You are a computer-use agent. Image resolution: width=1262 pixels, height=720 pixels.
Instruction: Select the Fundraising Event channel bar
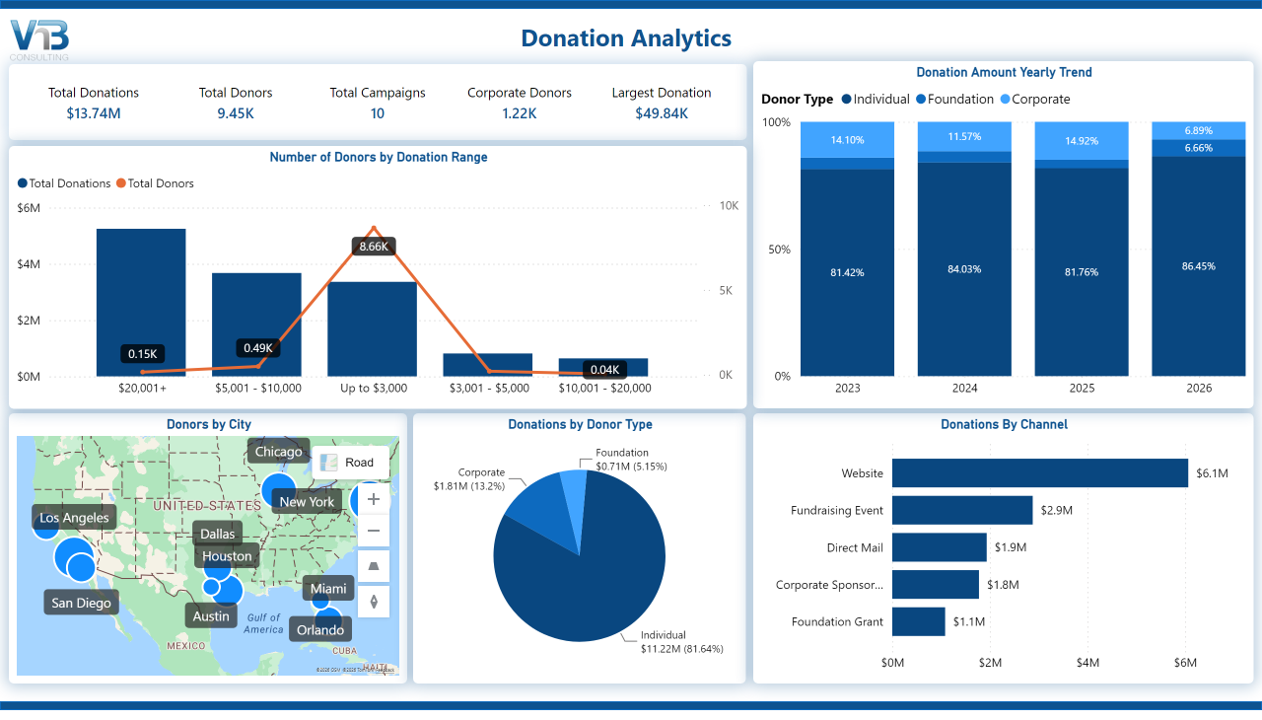(962, 510)
